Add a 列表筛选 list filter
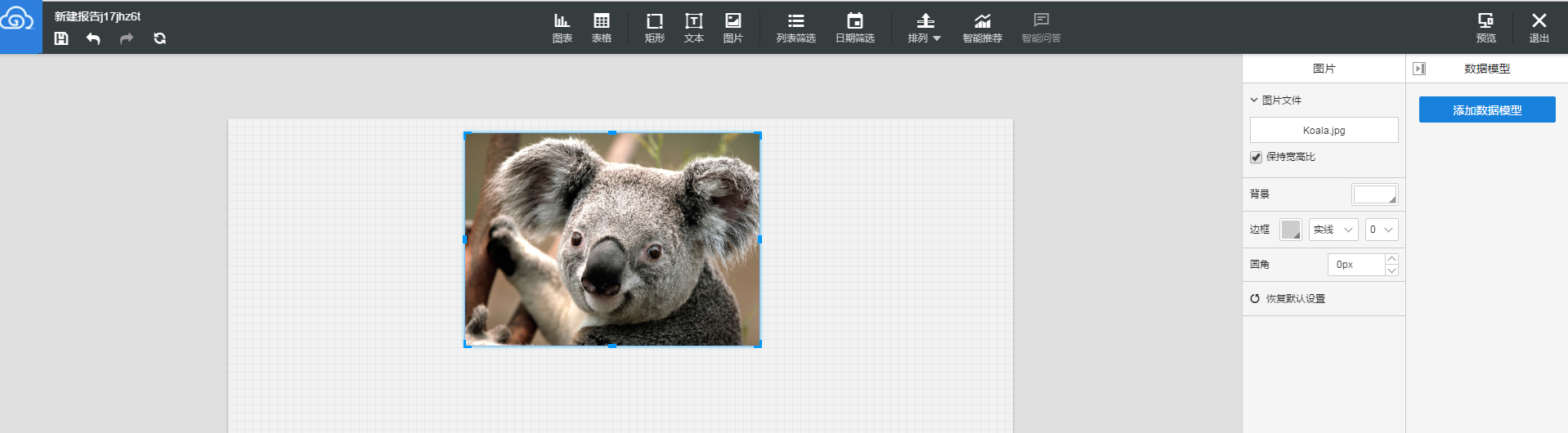This screenshot has height=433, width=1568. click(x=796, y=28)
